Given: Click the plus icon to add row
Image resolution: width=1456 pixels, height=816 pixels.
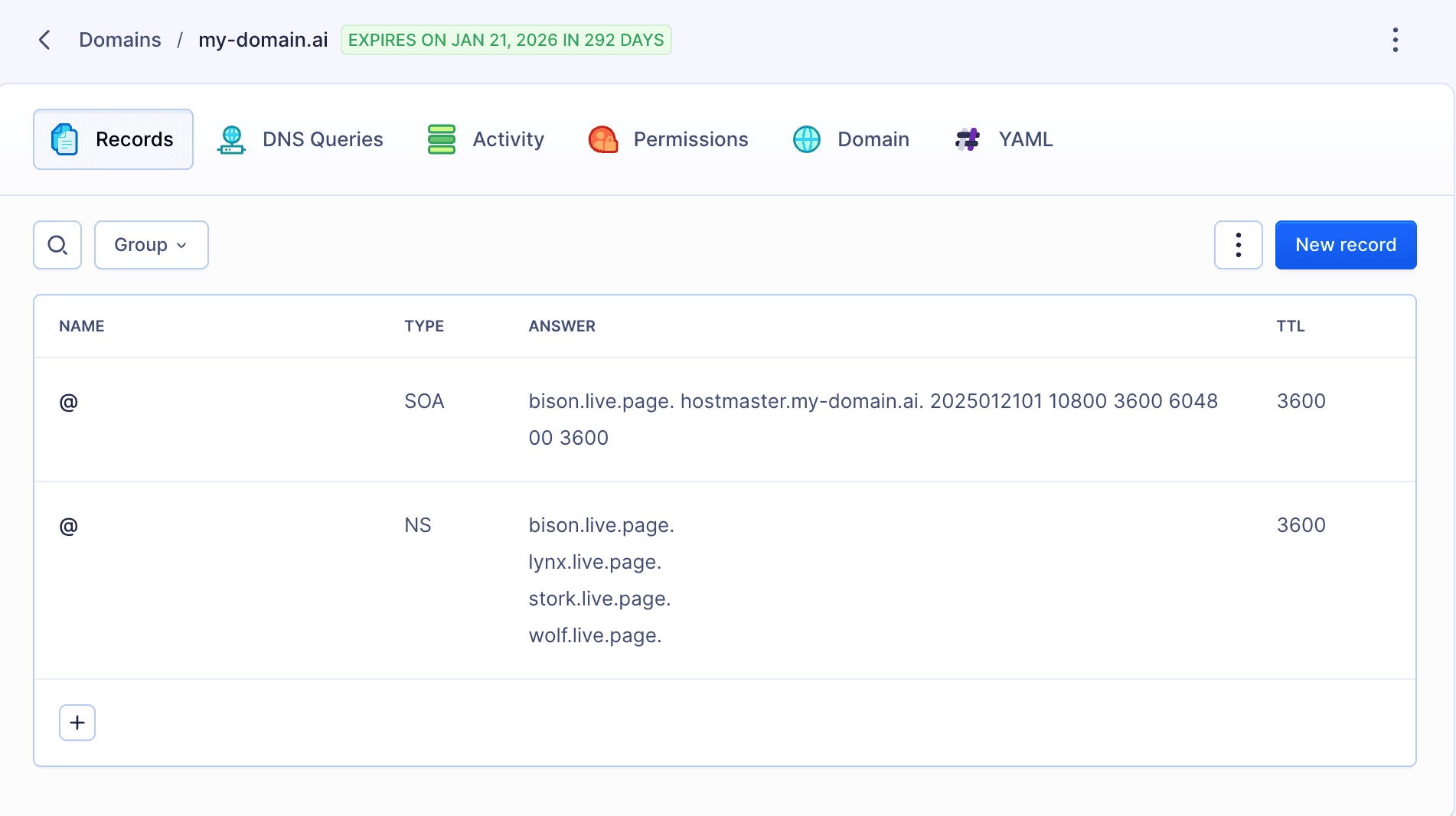Looking at the screenshot, I should pyautogui.click(x=77, y=723).
